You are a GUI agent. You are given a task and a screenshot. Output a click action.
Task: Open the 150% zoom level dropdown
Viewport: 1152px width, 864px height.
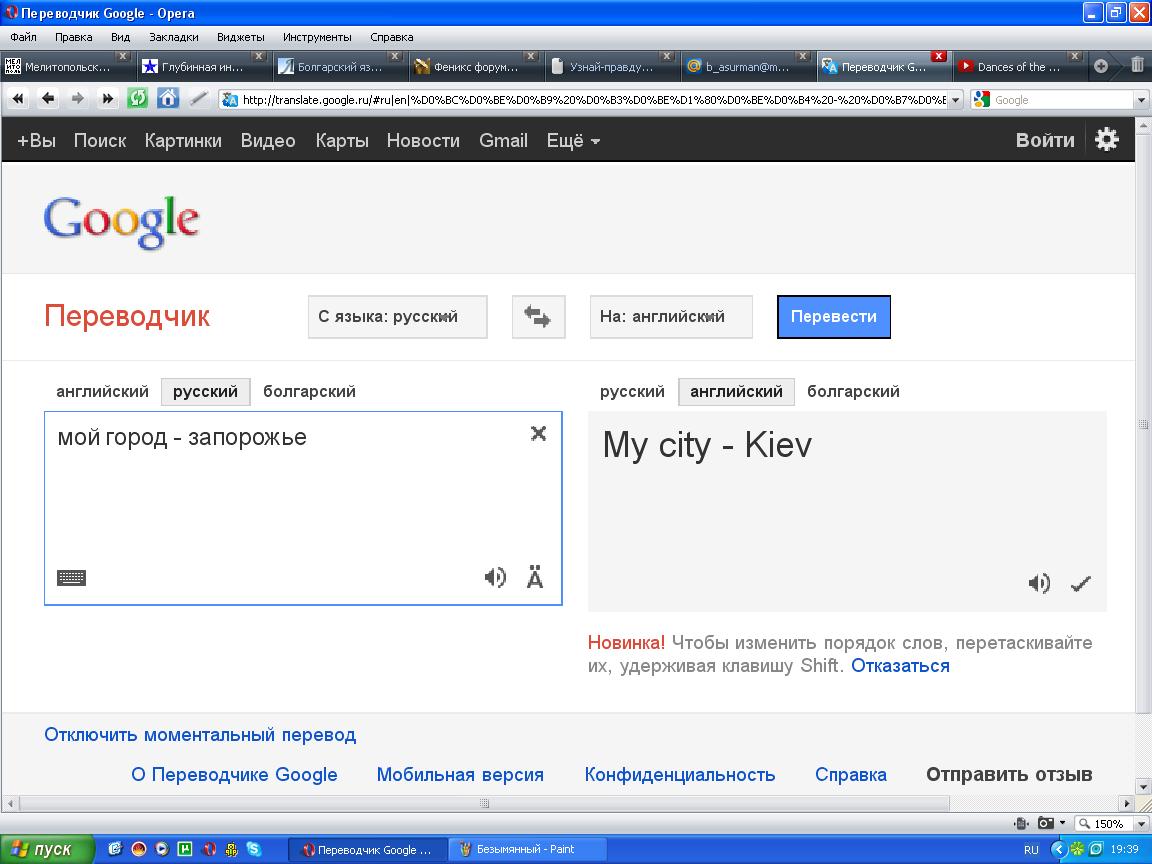[x=1141, y=824]
